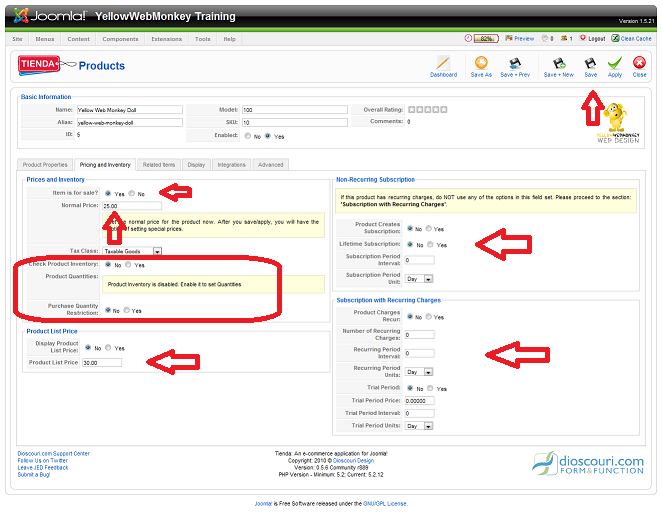Click the Normal Price input field
Screen dimensions: 662x512
click(131, 206)
